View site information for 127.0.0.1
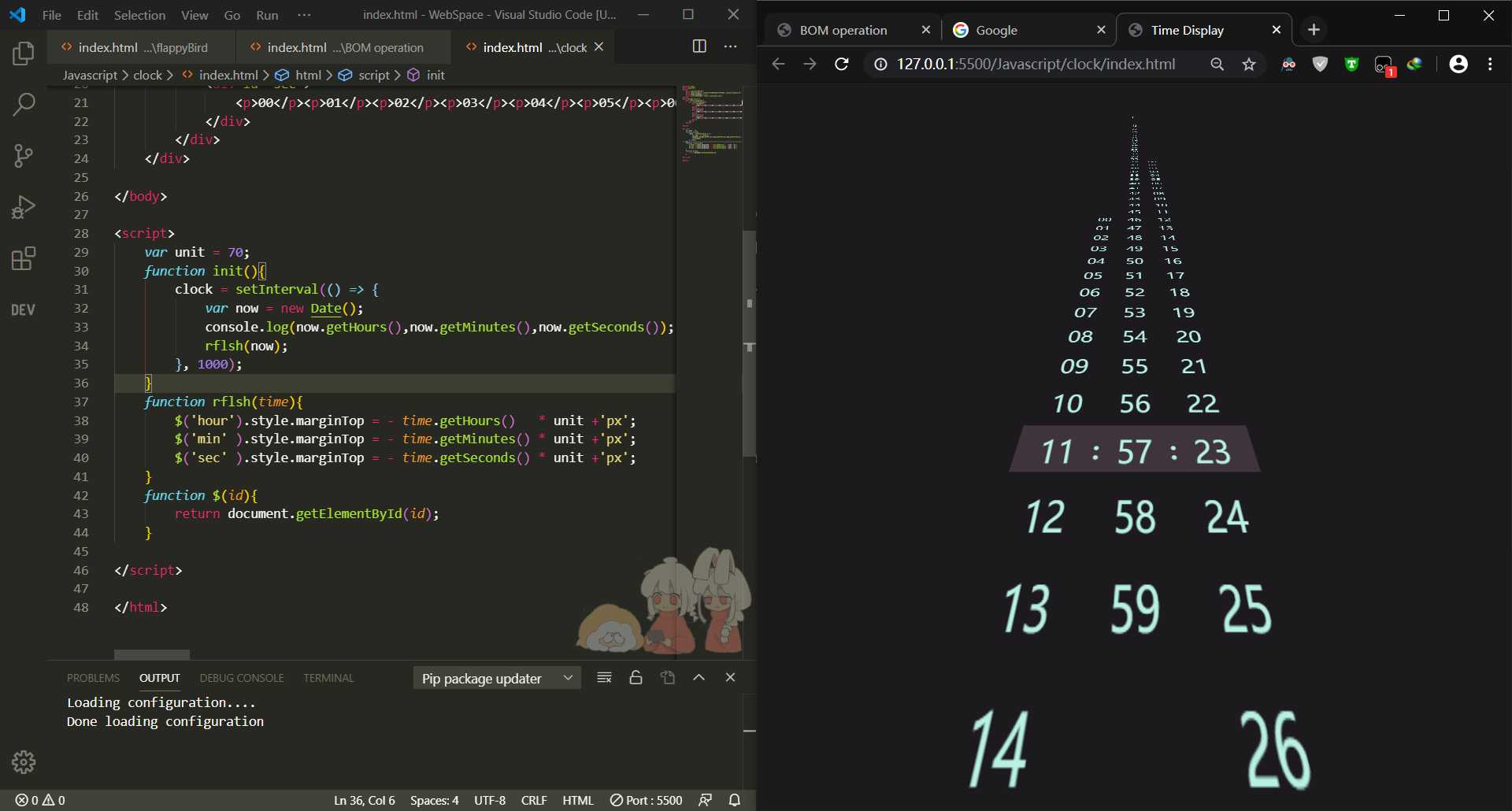Viewport: 1512px width, 811px height. tap(880, 65)
